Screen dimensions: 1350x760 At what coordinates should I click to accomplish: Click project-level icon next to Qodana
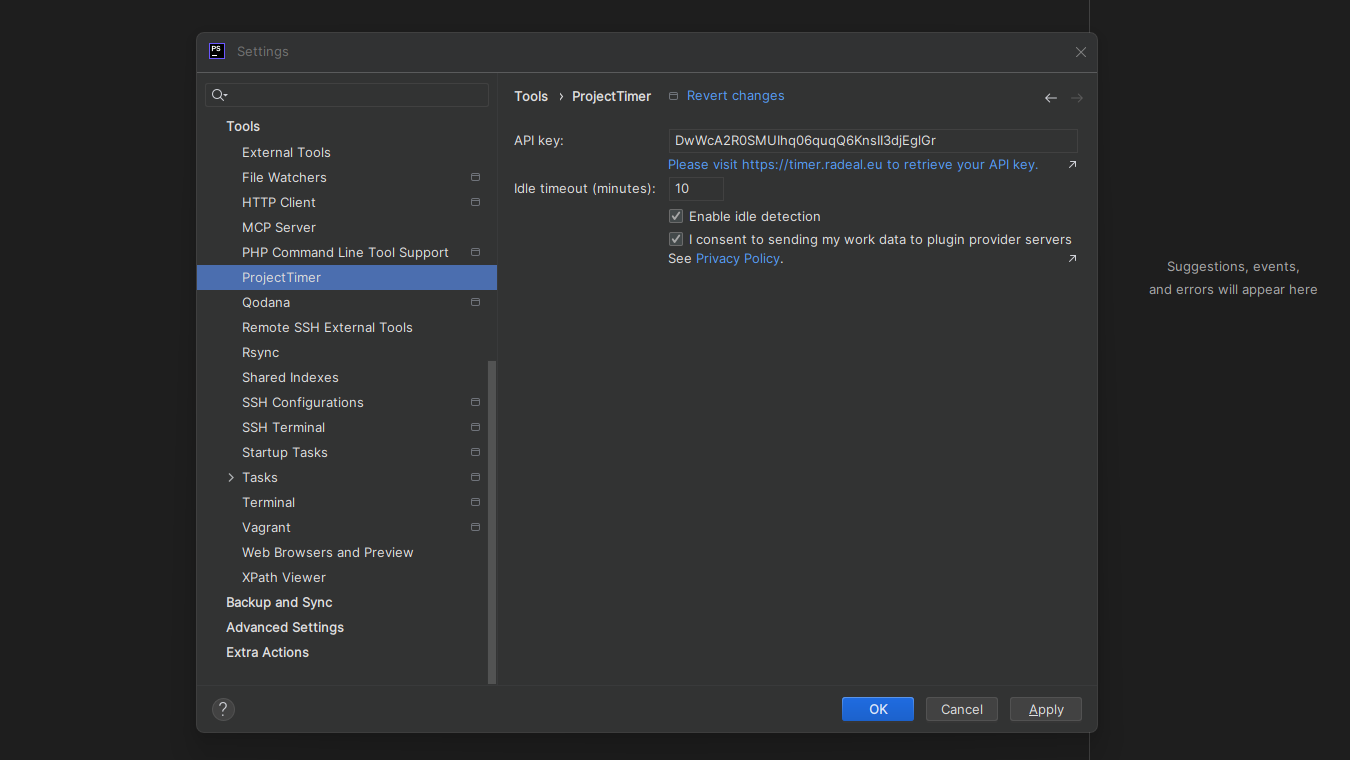point(475,302)
